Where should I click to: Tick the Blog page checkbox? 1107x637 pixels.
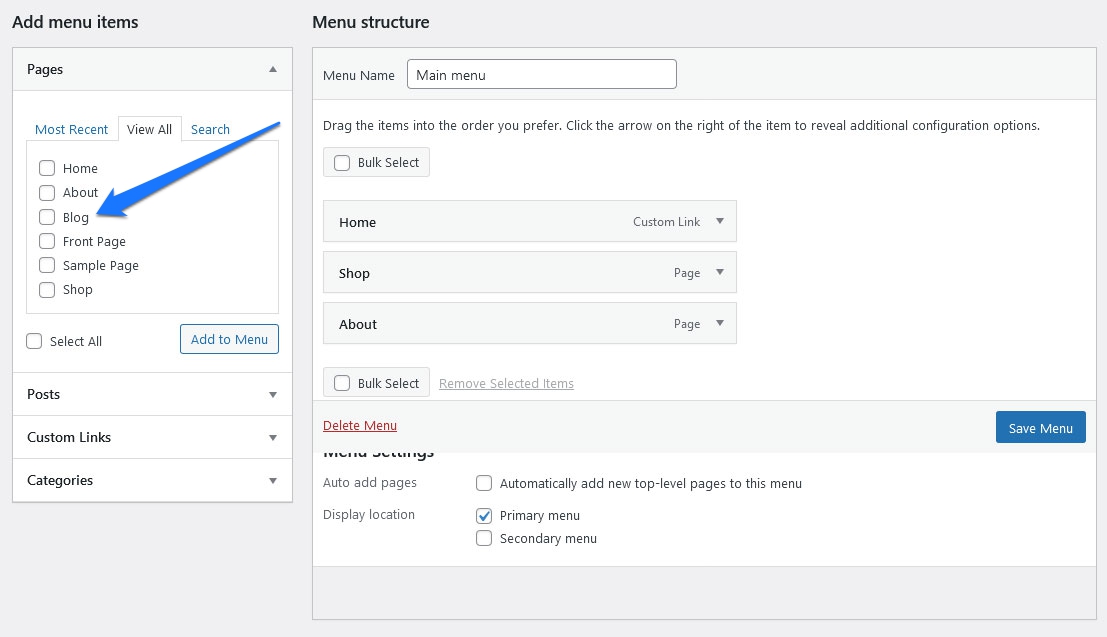[x=47, y=217]
